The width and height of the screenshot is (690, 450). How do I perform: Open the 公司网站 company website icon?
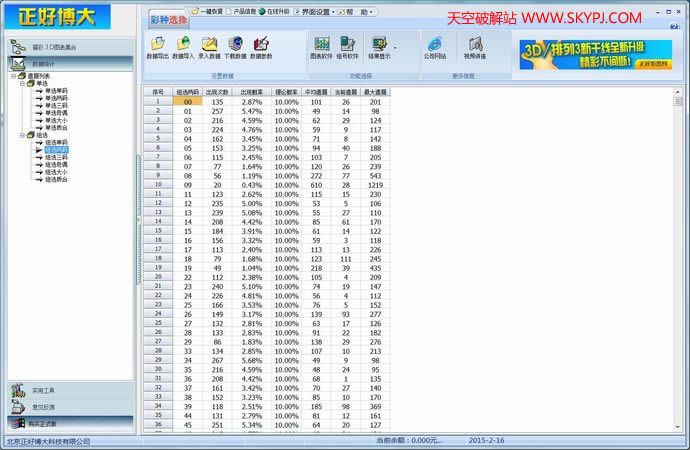(434, 46)
